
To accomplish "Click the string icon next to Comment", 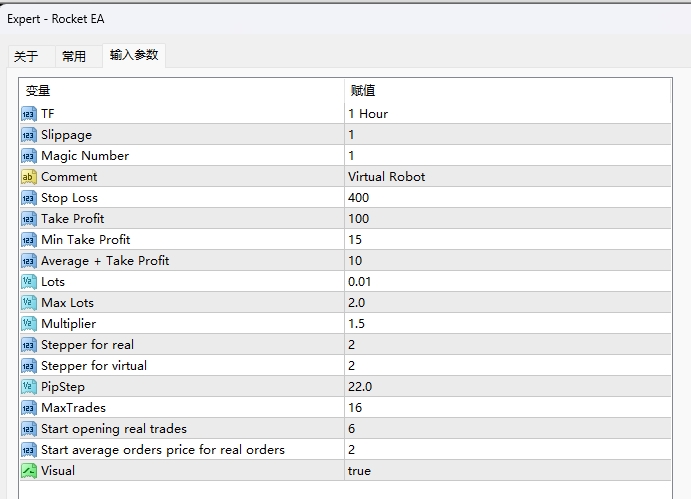I will point(28,177).
